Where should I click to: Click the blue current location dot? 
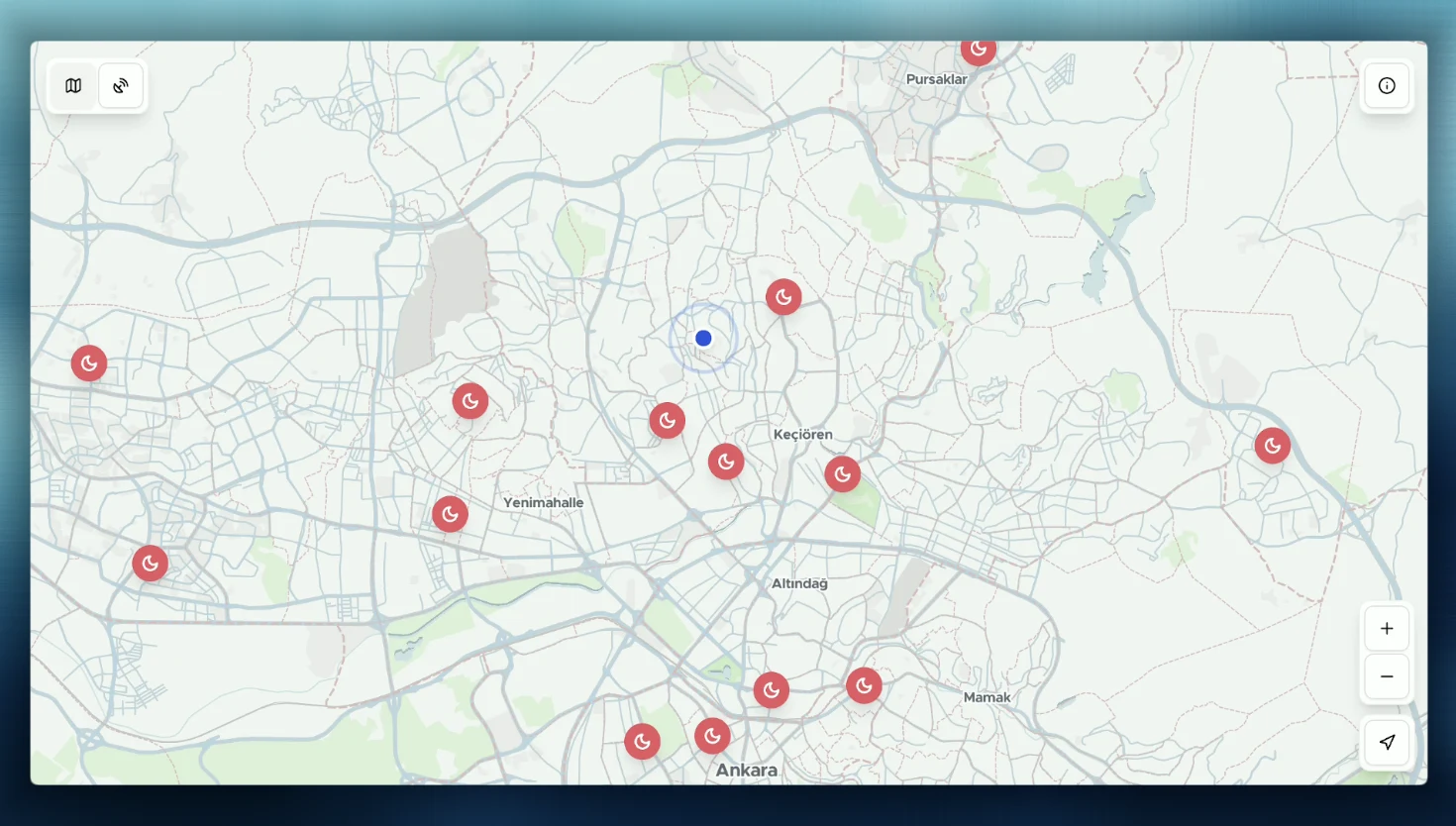[x=703, y=339]
